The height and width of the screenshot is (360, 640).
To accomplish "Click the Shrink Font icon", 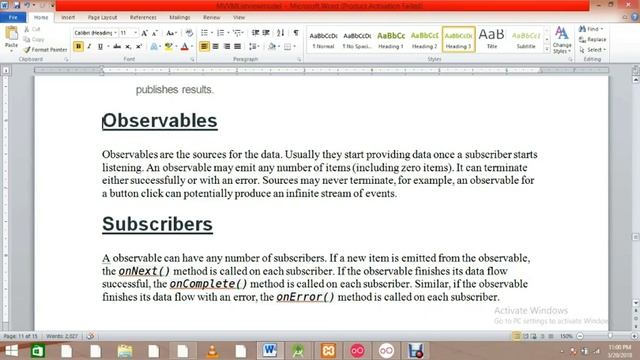I will point(155,33).
